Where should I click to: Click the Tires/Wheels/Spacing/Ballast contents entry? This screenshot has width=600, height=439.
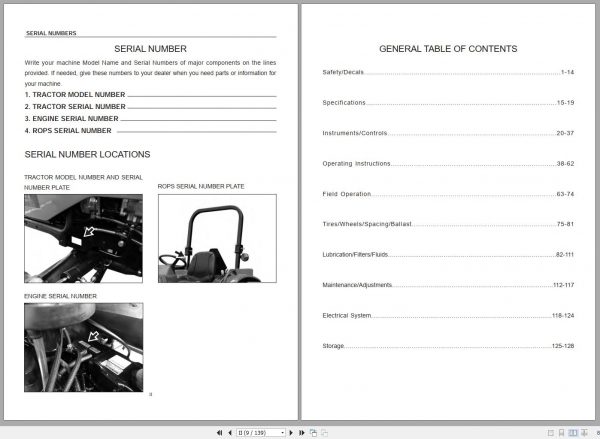448,224
